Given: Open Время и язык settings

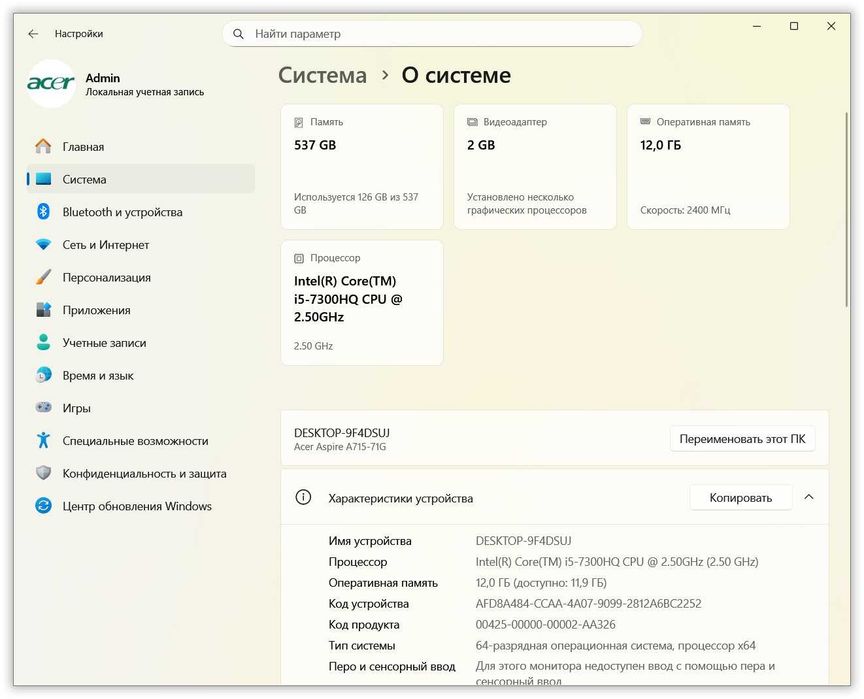Looking at the screenshot, I should coord(141,375).
